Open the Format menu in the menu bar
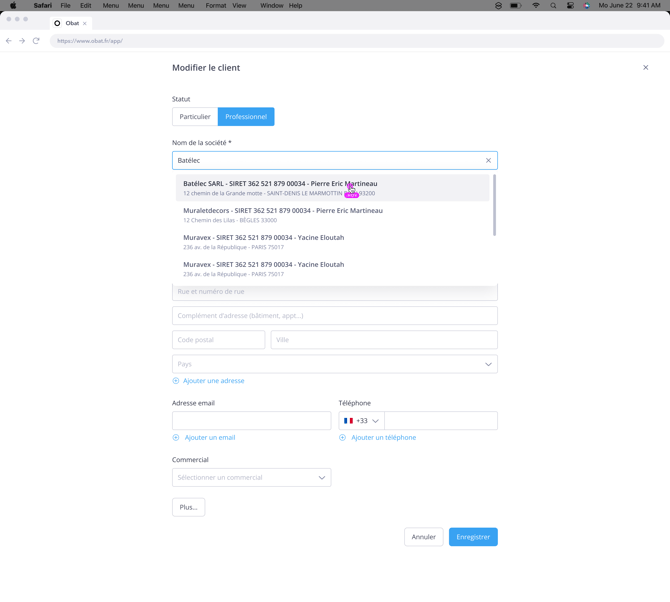The height and width of the screenshot is (602, 670). pos(215,6)
